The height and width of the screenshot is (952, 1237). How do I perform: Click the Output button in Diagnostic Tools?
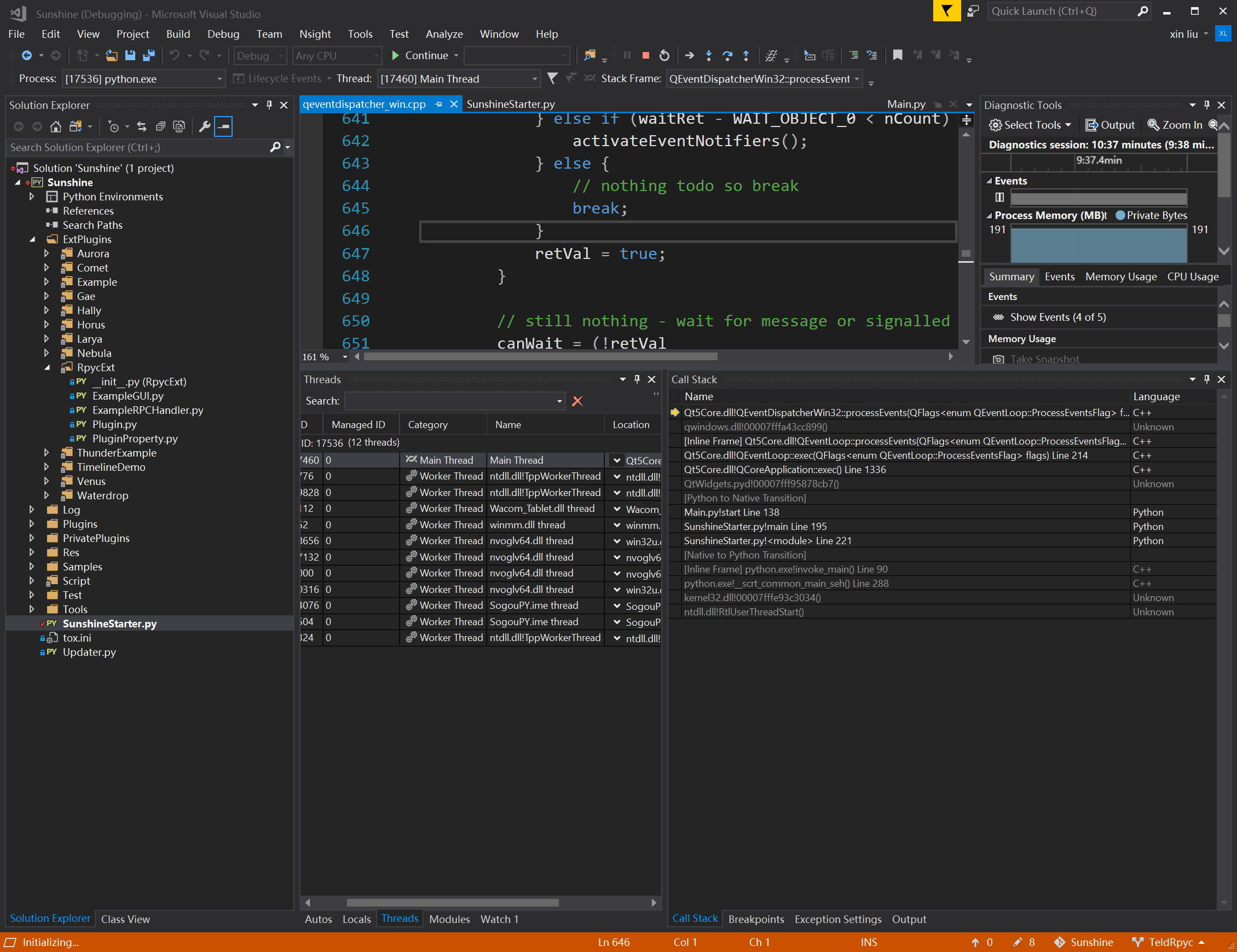tap(1109, 125)
